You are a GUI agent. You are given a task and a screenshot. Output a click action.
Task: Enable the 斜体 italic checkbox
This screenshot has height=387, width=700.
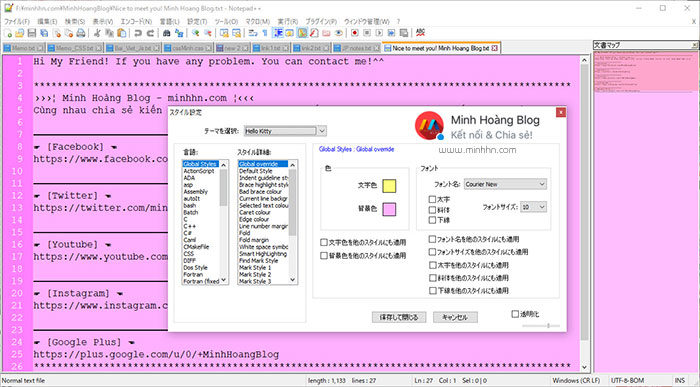click(x=432, y=210)
